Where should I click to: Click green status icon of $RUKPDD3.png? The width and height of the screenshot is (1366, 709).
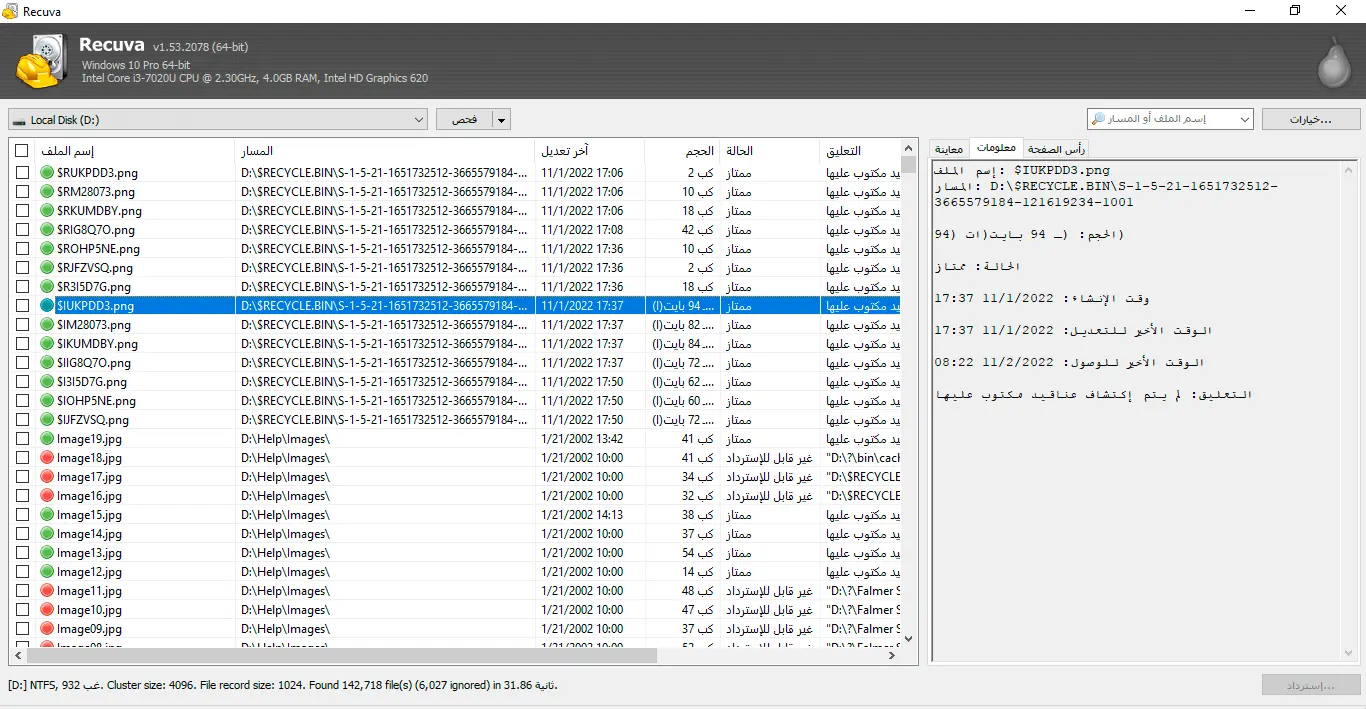tap(47, 173)
